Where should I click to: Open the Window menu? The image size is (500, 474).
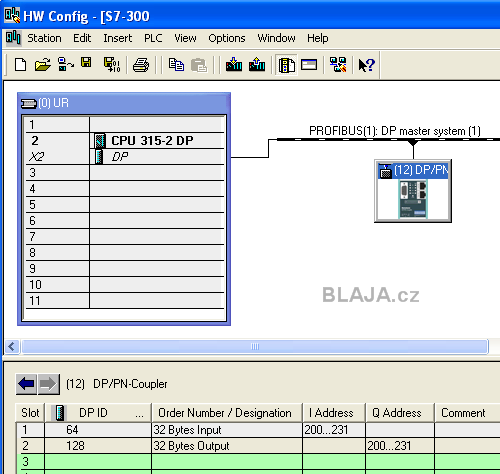point(276,38)
